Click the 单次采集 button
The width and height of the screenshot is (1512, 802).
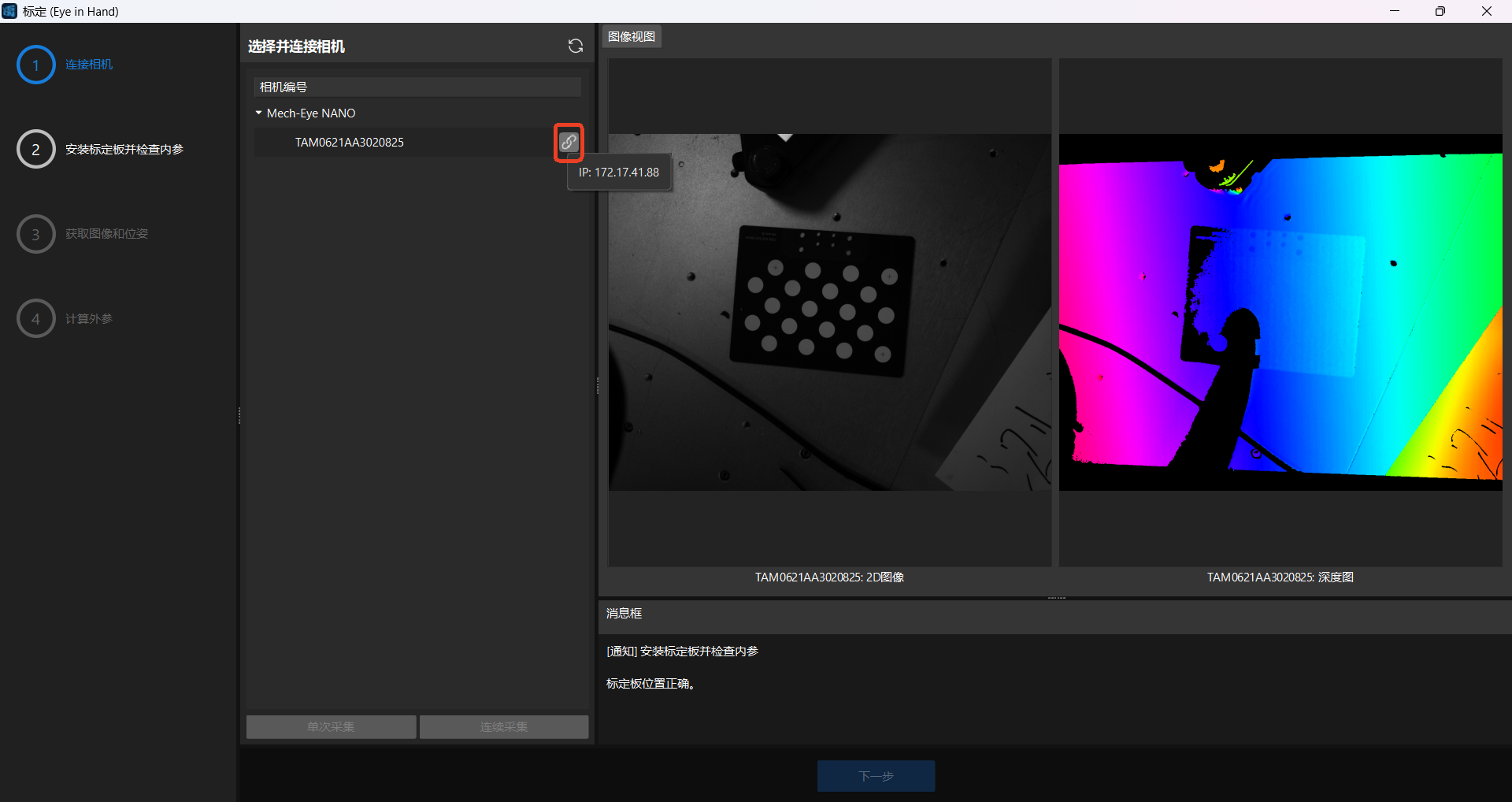pos(331,727)
